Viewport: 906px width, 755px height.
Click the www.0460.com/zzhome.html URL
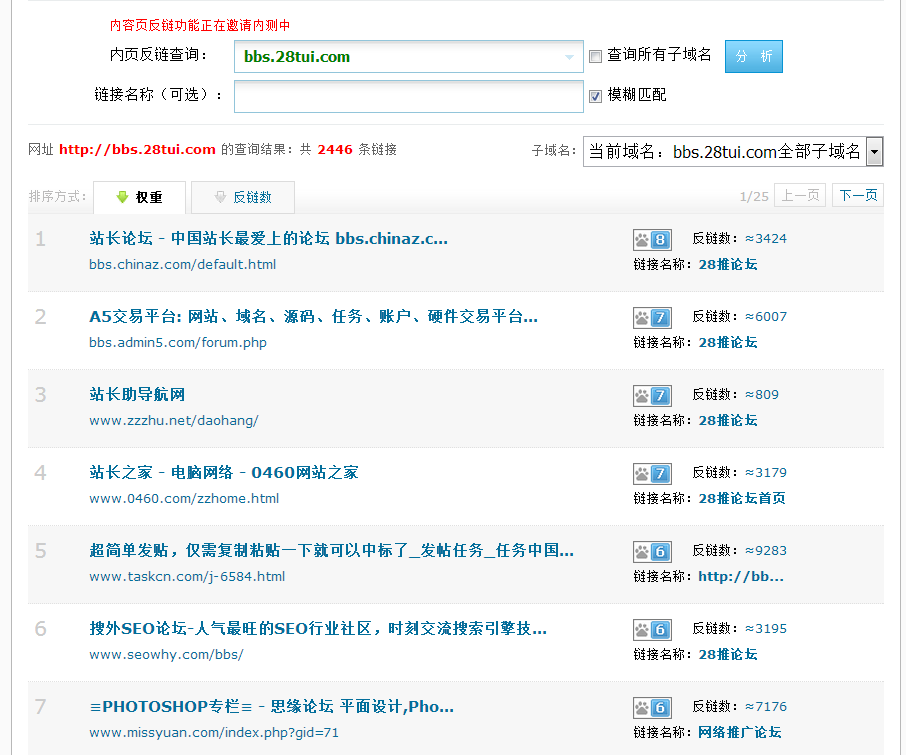(184, 499)
